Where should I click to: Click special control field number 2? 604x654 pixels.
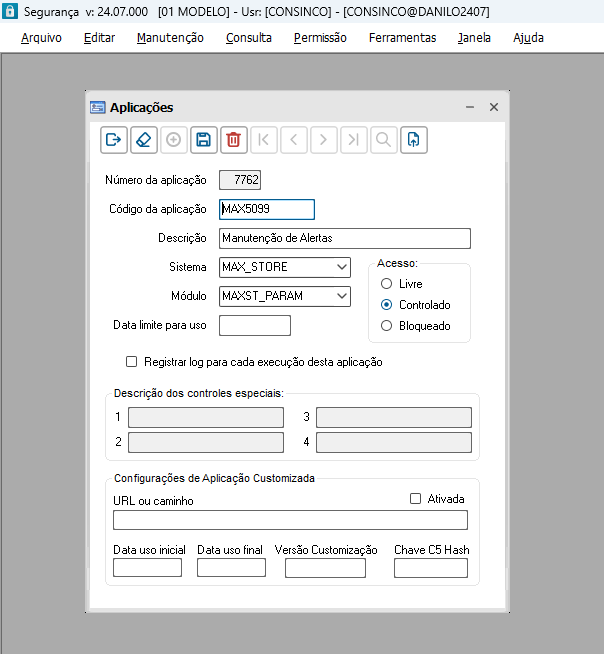(x=206, y=443)
